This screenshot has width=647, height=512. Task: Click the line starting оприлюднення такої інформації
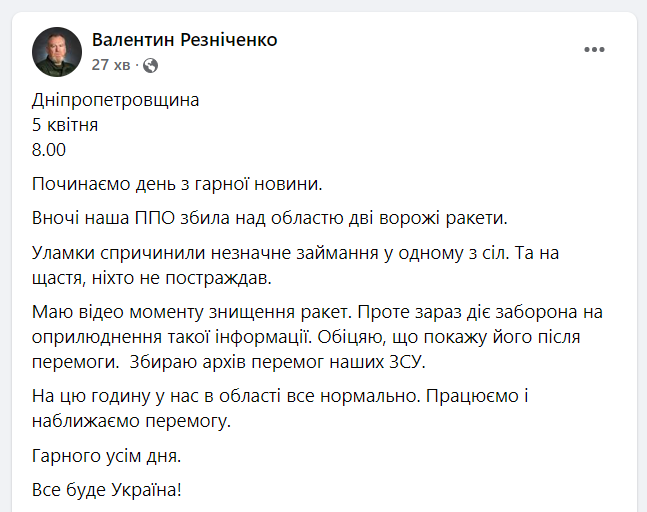pos(306,337)
